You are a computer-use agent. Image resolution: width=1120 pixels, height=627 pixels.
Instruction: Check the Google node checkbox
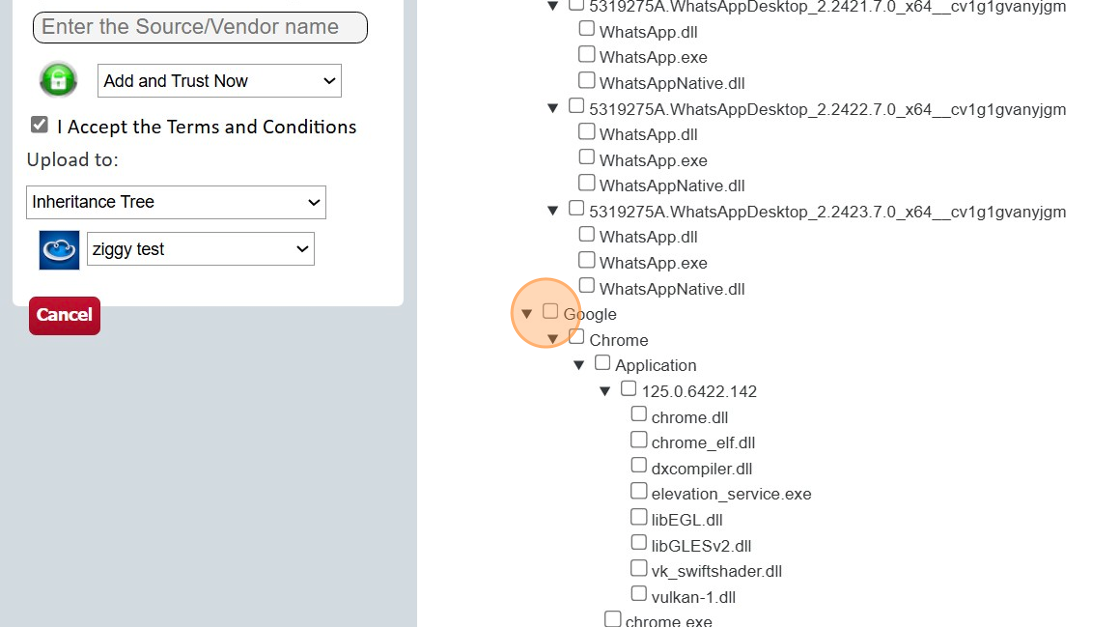pyautogui.click(x=549, y=310)
